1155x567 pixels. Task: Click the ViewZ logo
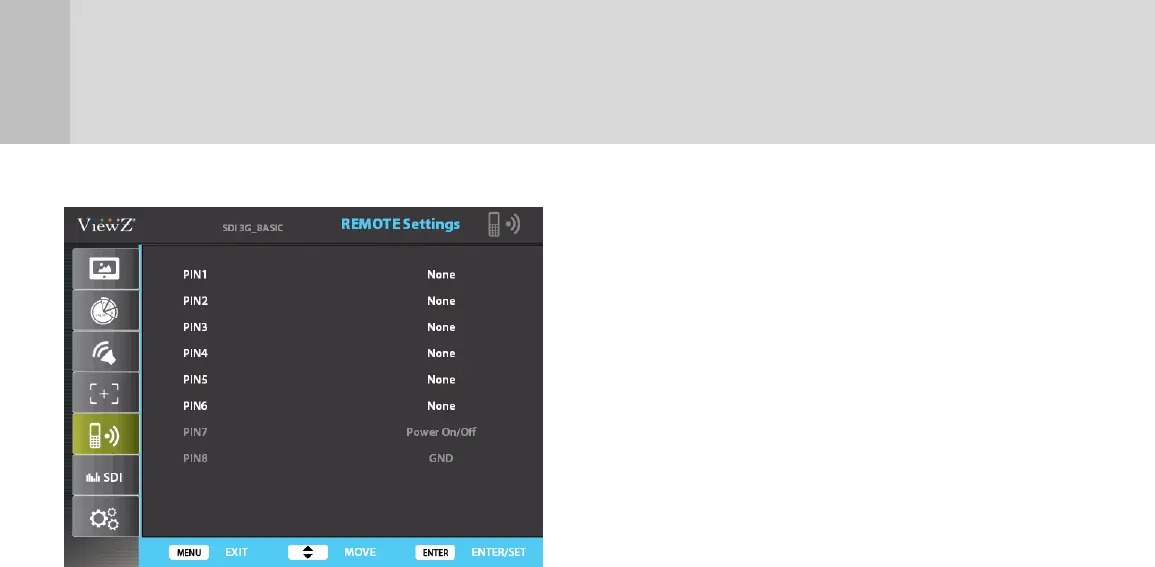[107, 225]
